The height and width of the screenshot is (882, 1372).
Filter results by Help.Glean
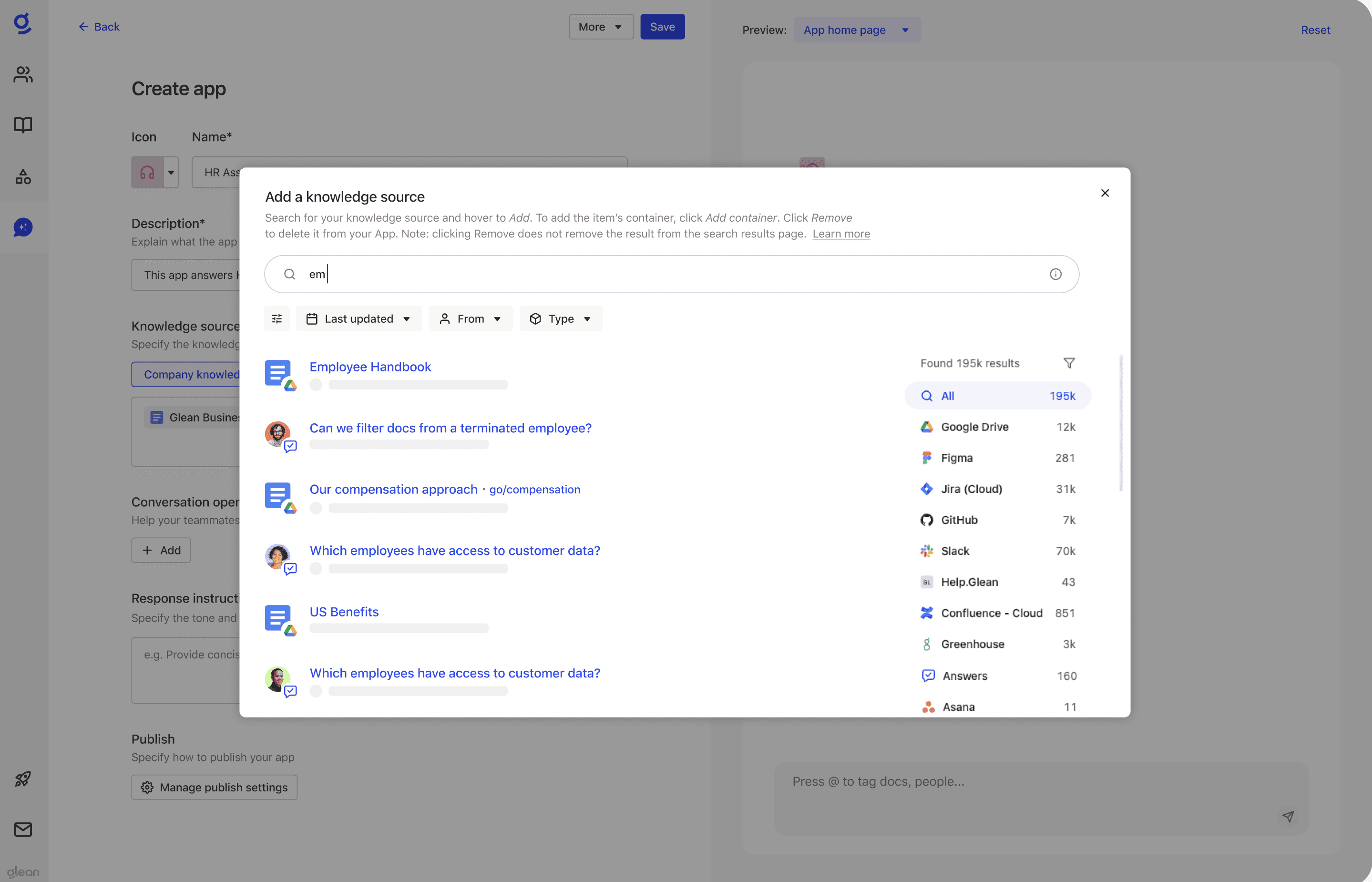click(x=997, y=582)
